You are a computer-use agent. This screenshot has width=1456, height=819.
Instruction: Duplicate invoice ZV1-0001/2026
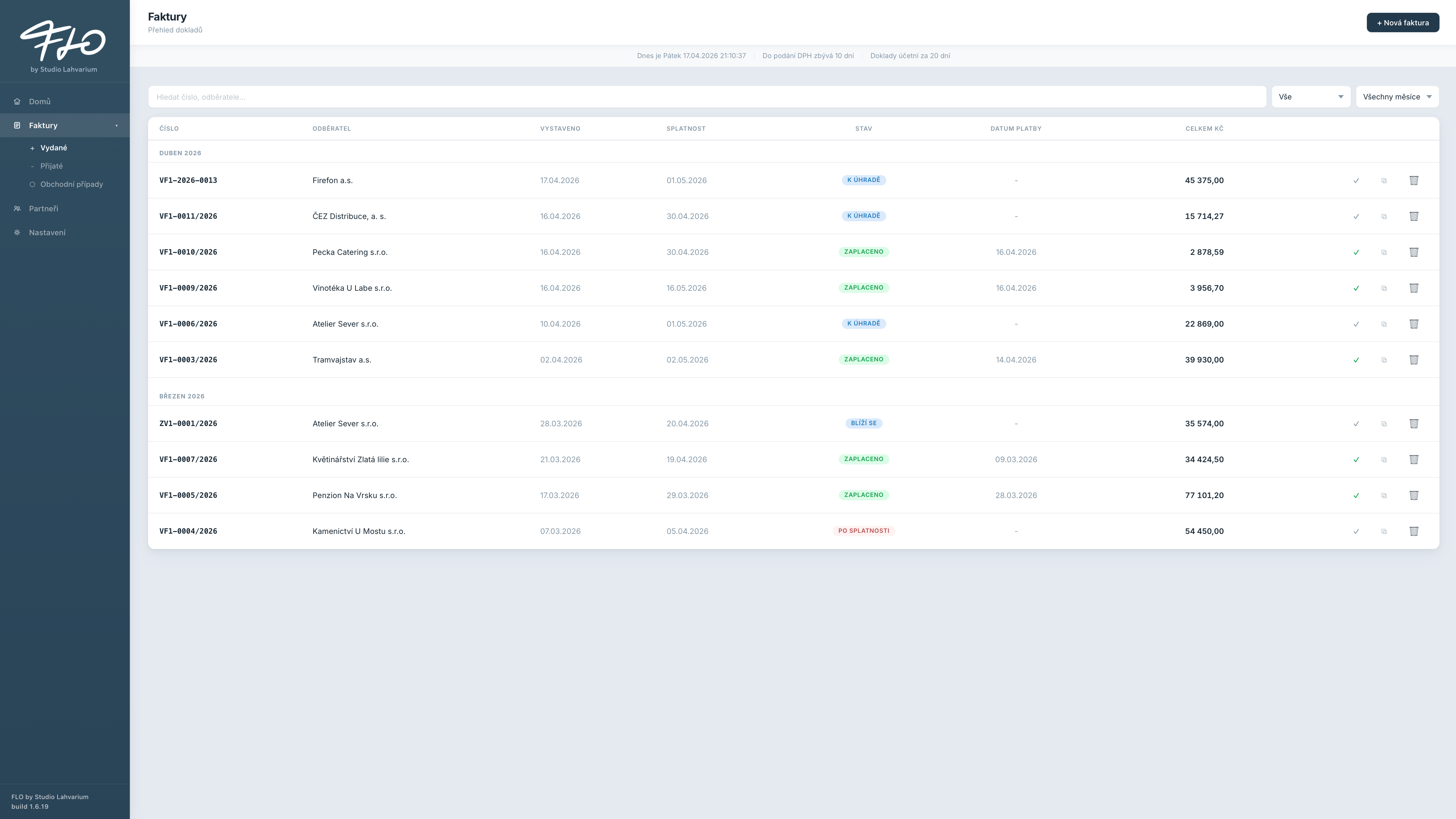(x=1384, y=424)
